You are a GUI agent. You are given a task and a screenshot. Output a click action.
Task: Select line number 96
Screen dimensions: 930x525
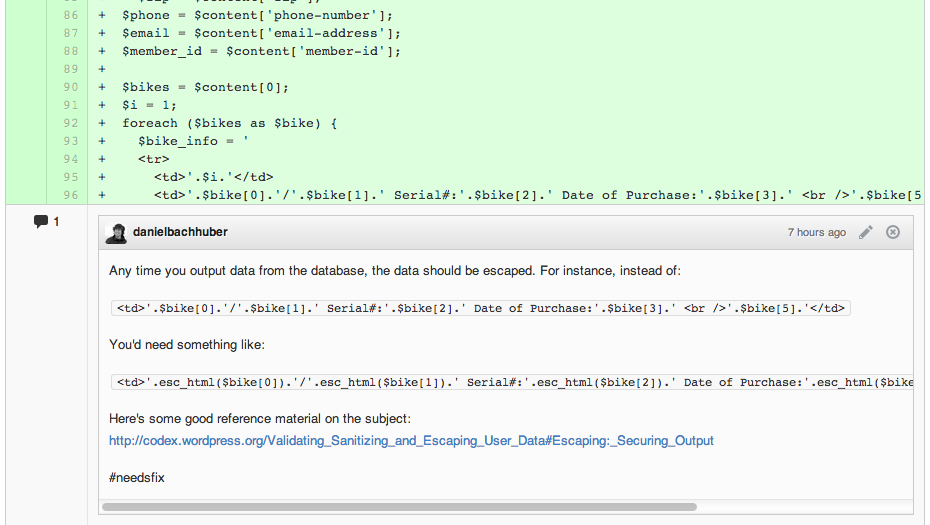71,195
